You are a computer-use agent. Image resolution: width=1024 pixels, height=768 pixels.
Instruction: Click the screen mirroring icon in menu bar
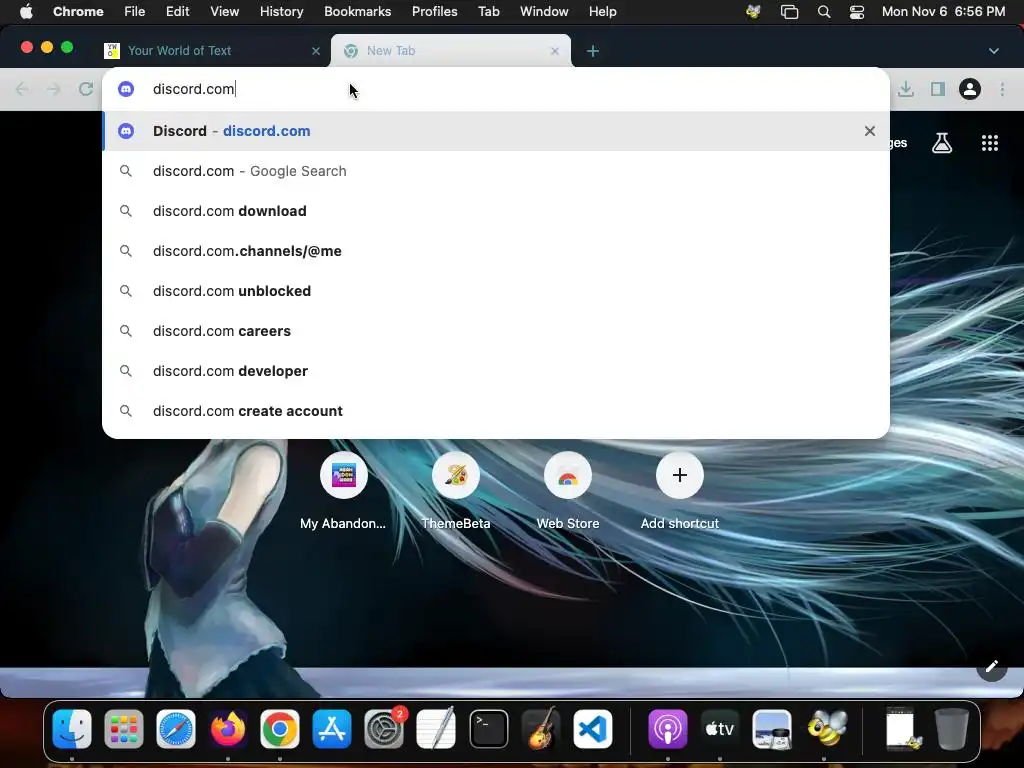click(790, 12)
